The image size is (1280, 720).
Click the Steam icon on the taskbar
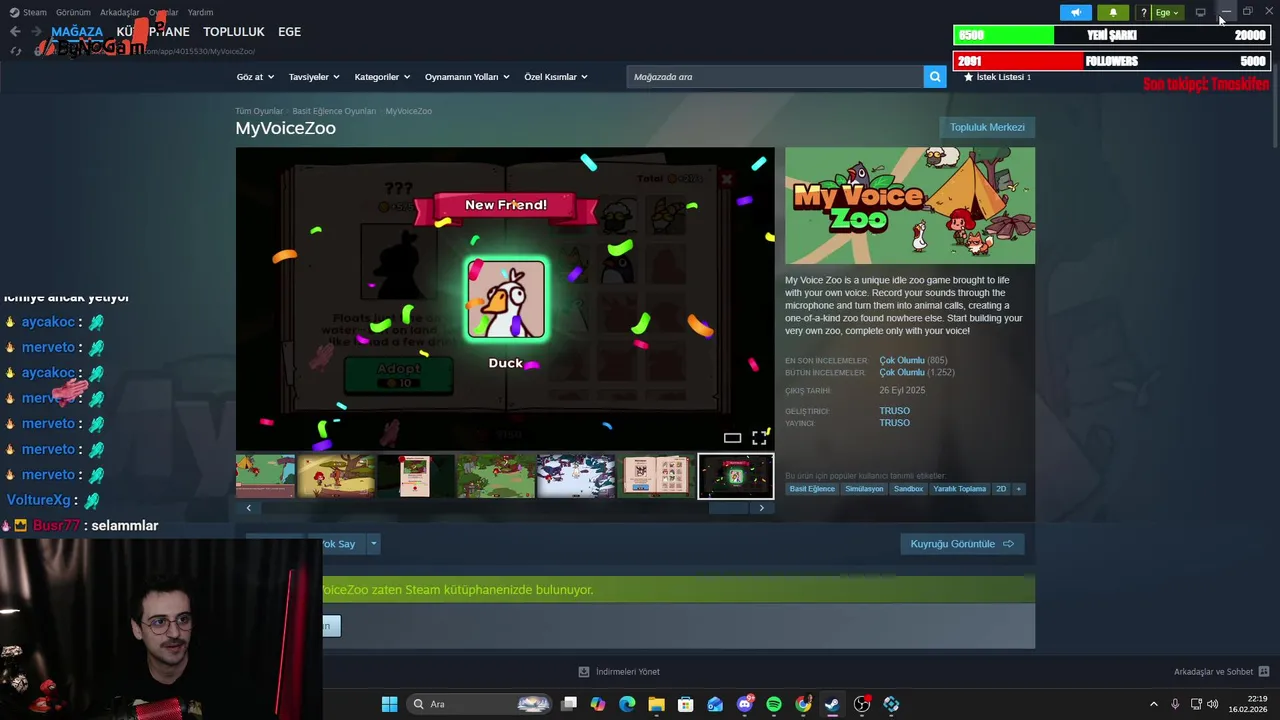point(832,704)
